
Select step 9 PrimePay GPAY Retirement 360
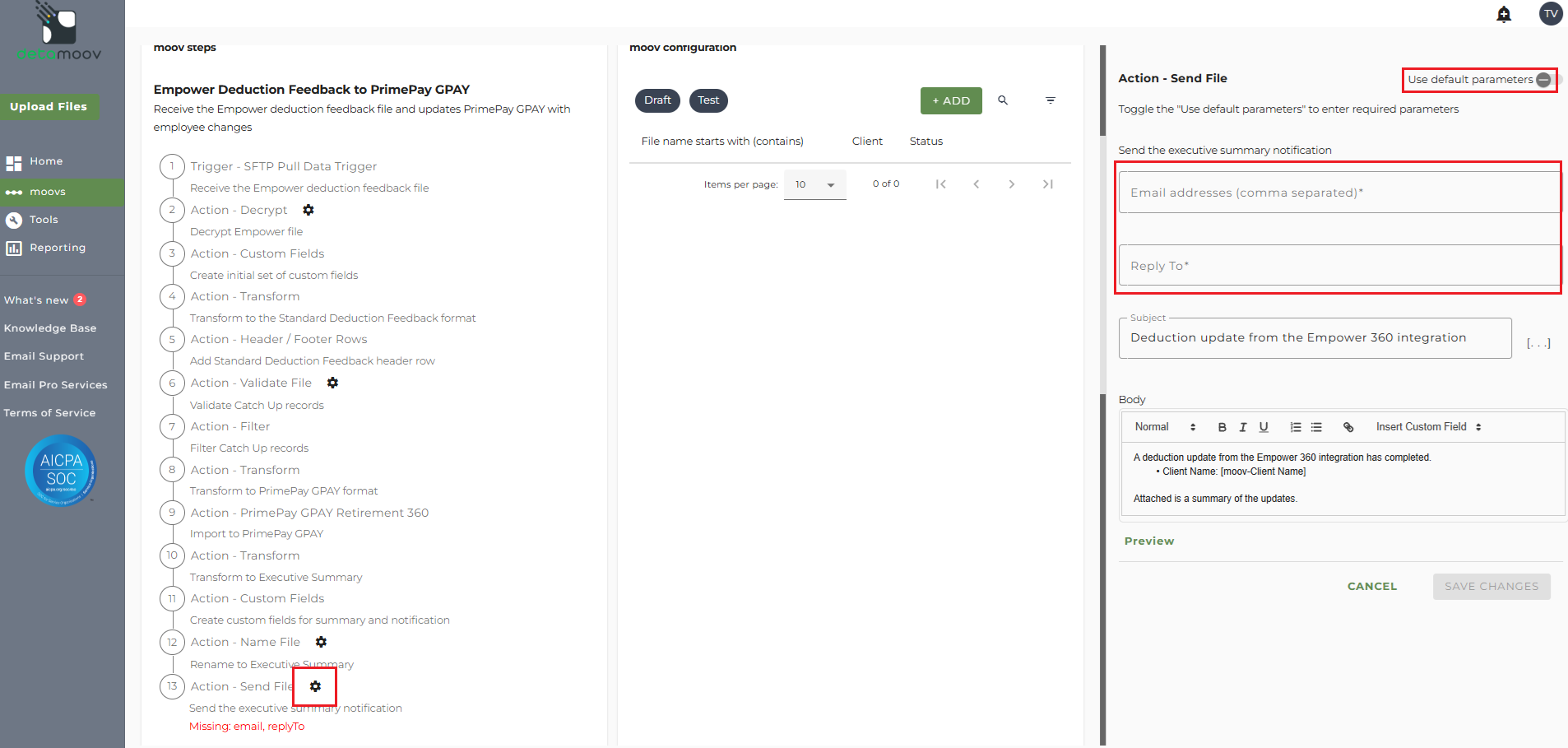[309, 513]
